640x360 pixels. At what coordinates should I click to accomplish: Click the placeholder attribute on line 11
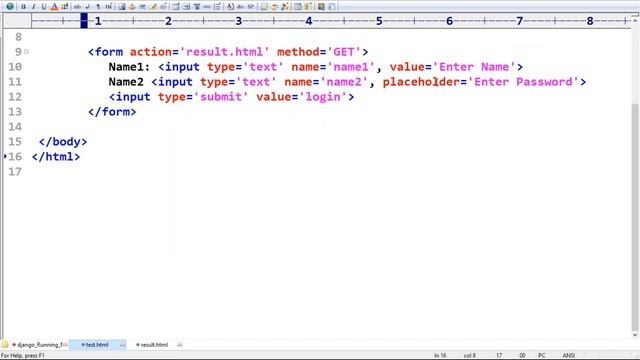[421, 82]
